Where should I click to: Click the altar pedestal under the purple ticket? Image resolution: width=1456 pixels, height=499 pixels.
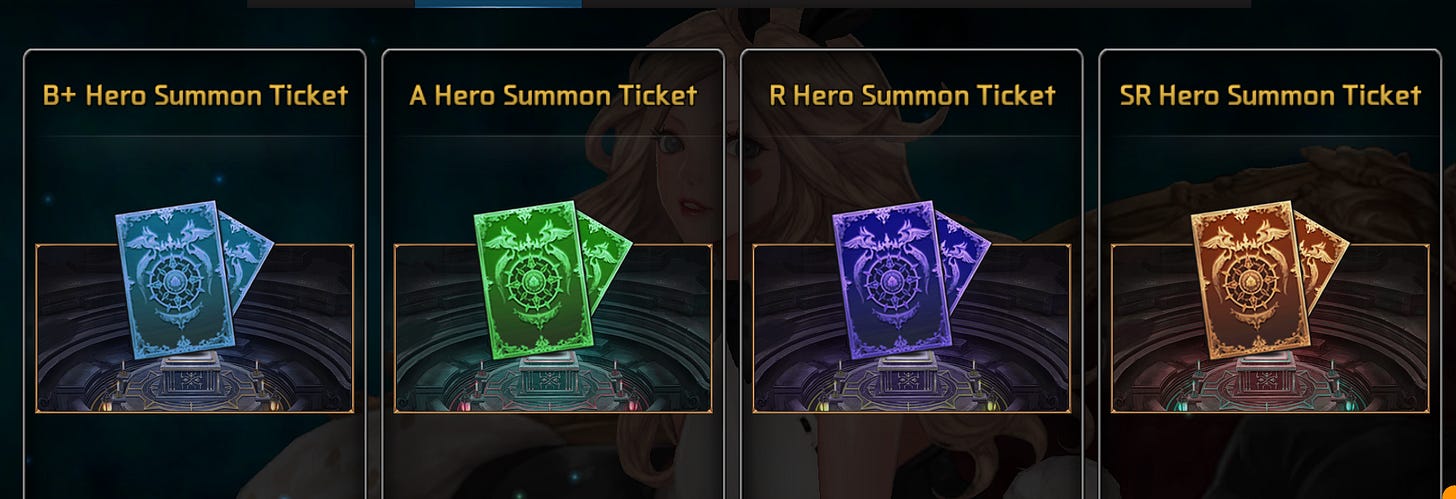[910, 376]
